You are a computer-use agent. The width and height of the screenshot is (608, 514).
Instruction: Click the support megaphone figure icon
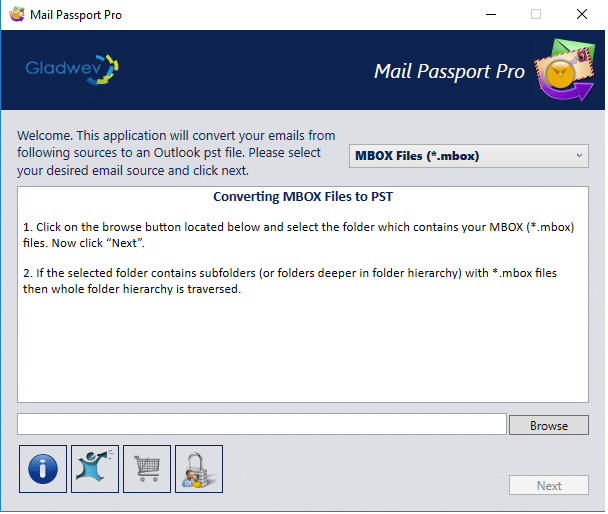click(95, 471)
